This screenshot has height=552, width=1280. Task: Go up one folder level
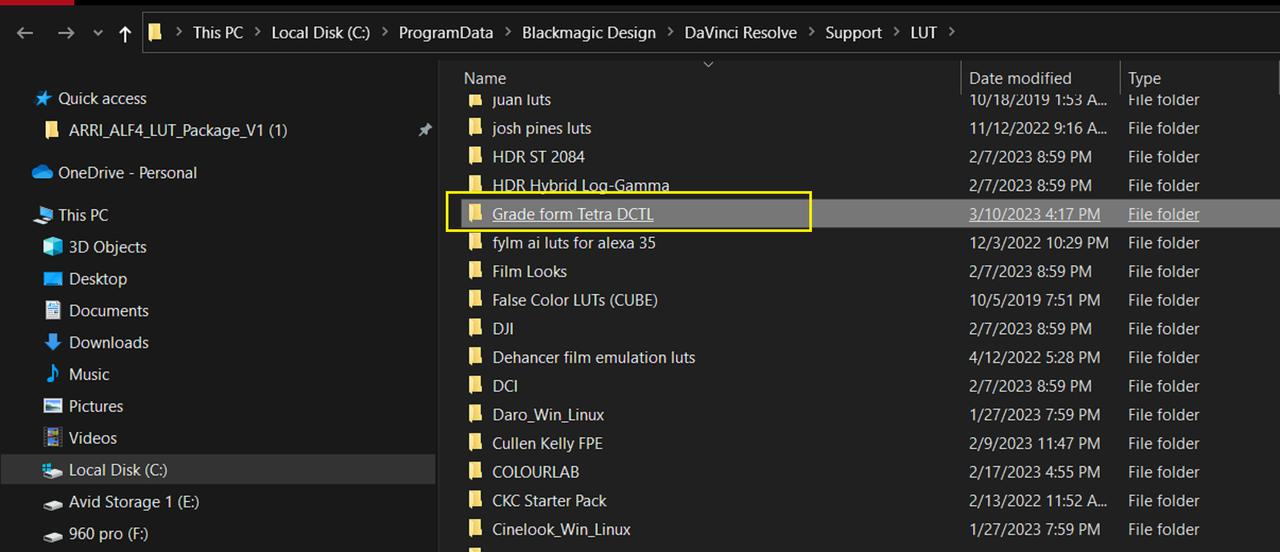pos(125,33)
